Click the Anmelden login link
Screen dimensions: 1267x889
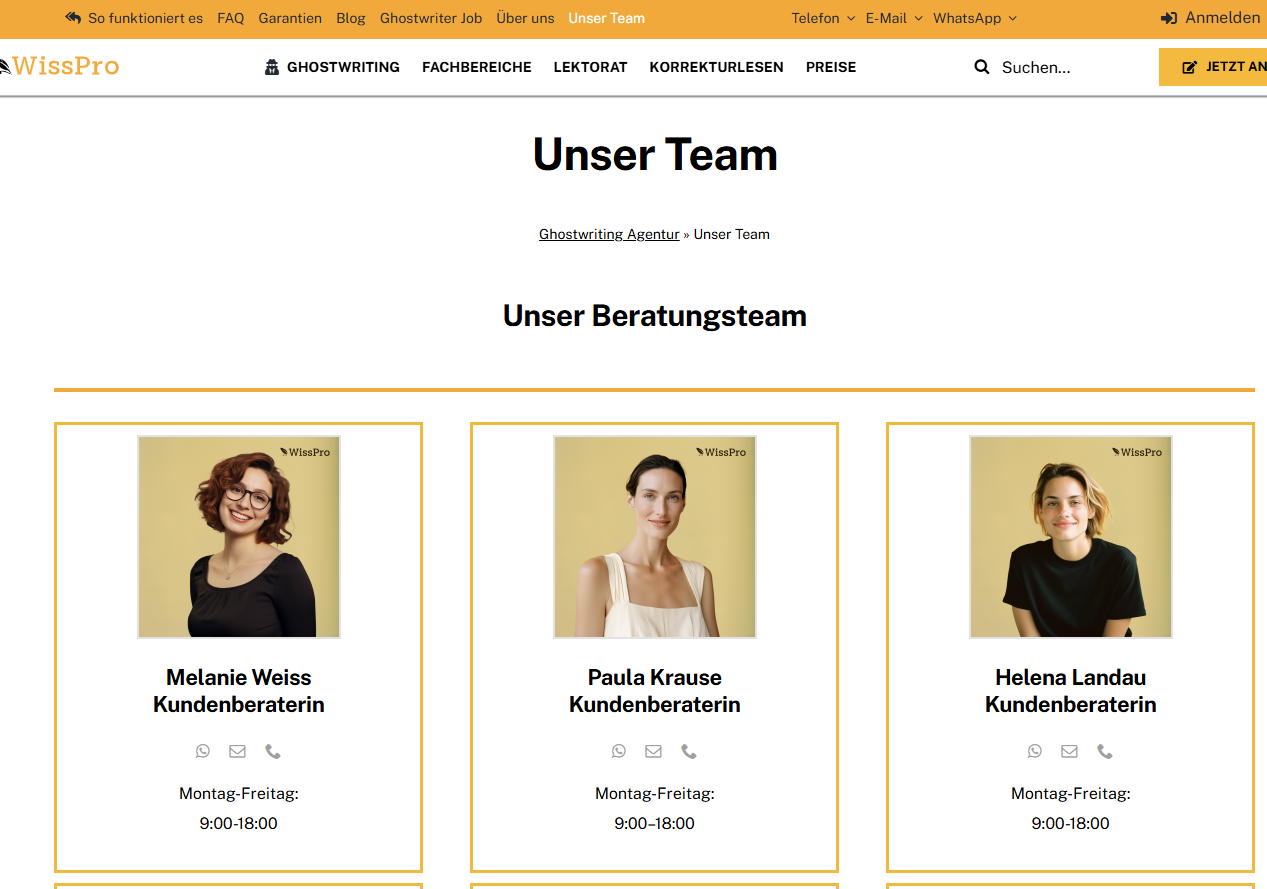click(x=1211, y=18)
